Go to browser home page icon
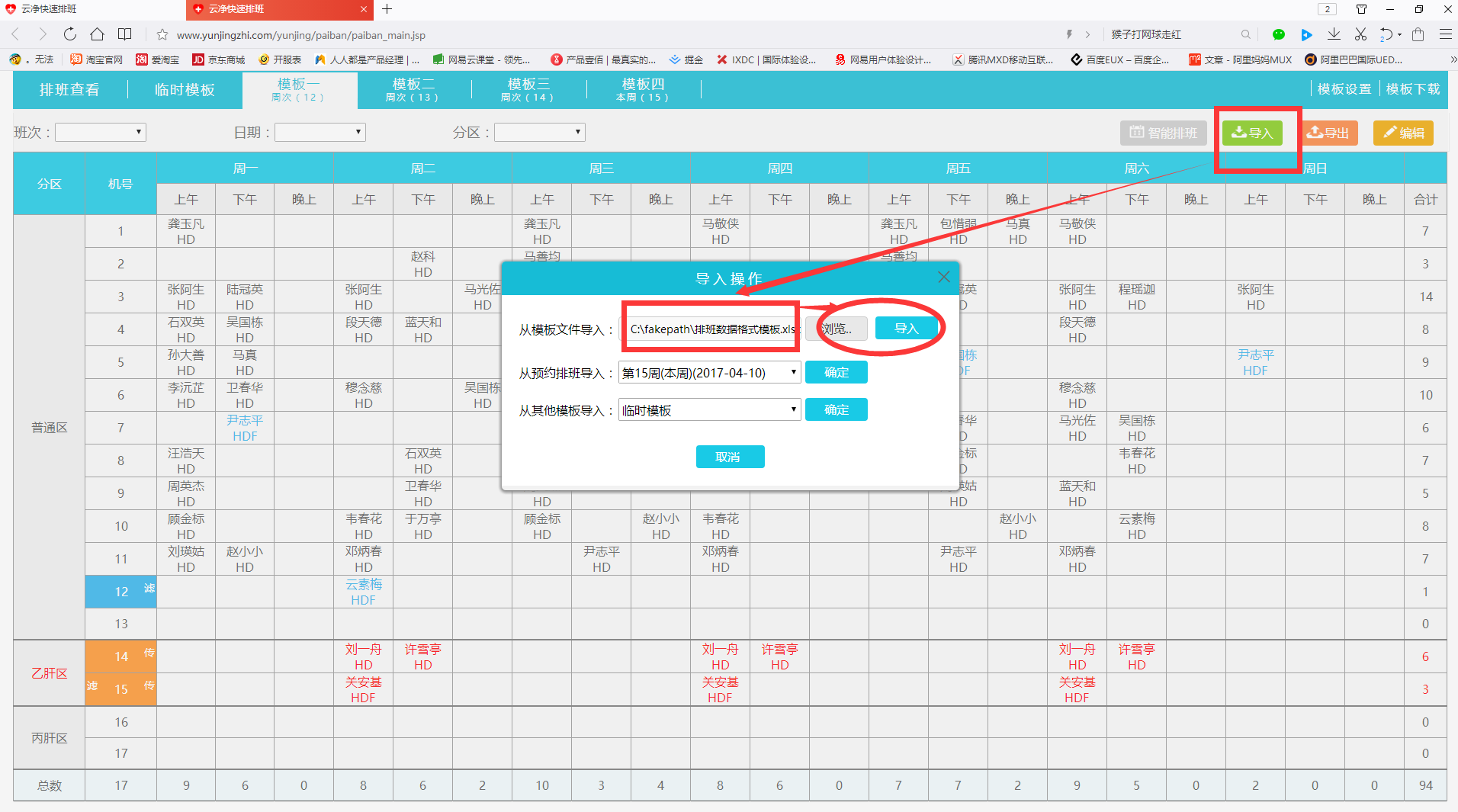Image resolution: width=1458 pixels, height=812 pixels. point(97,34)
